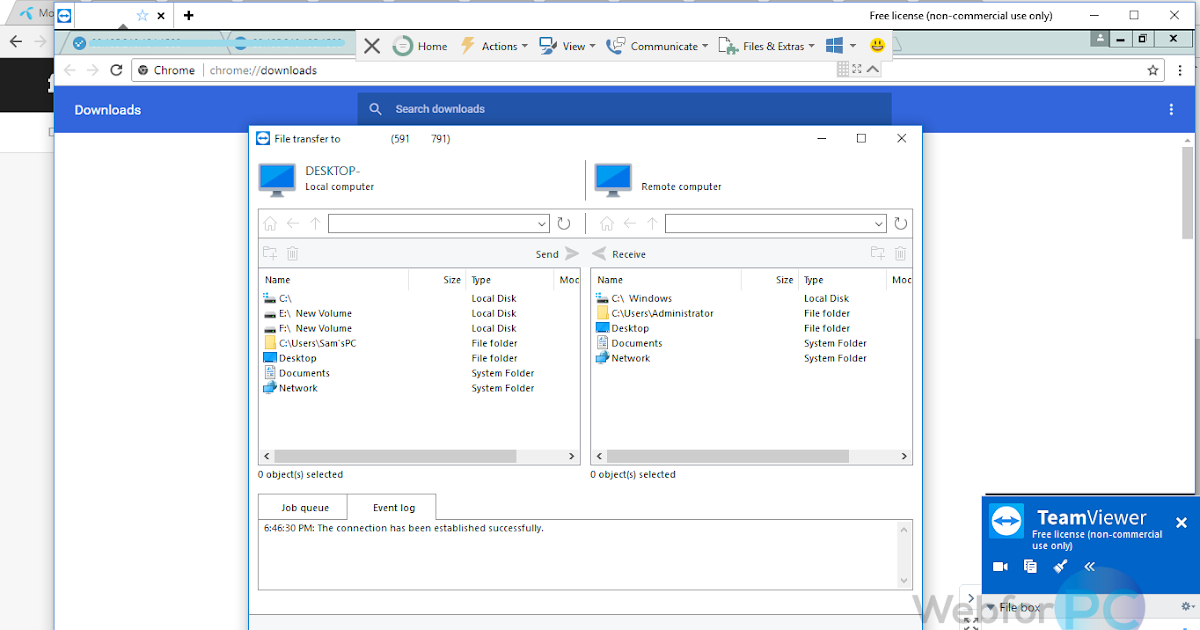Click the smiley feedback icon in toolbar
Viewport: 1200px width, 630px height.
click(x=876, y=46)
